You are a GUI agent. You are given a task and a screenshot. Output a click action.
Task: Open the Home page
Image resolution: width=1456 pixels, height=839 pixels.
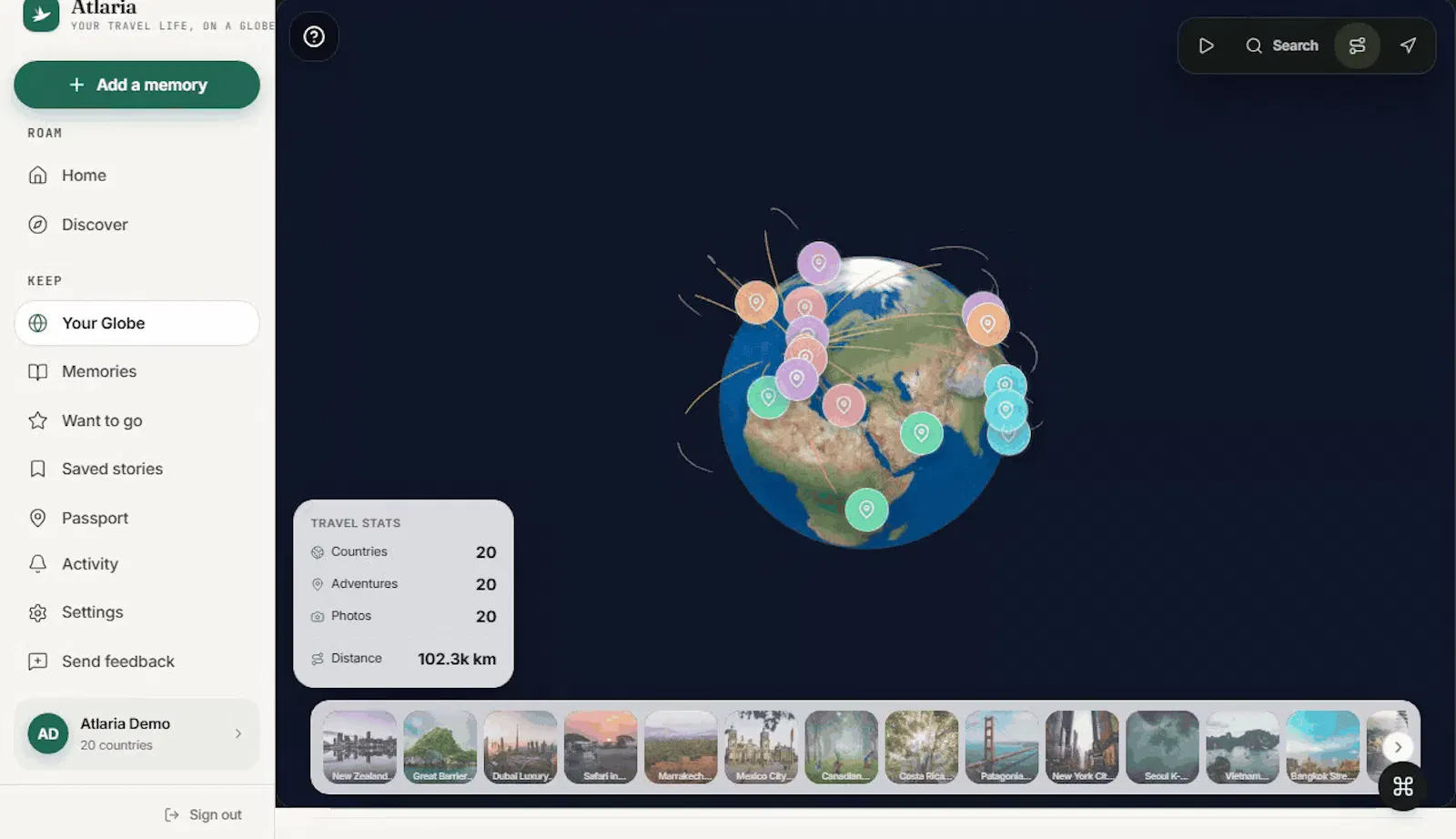click(x=136, y=176)
